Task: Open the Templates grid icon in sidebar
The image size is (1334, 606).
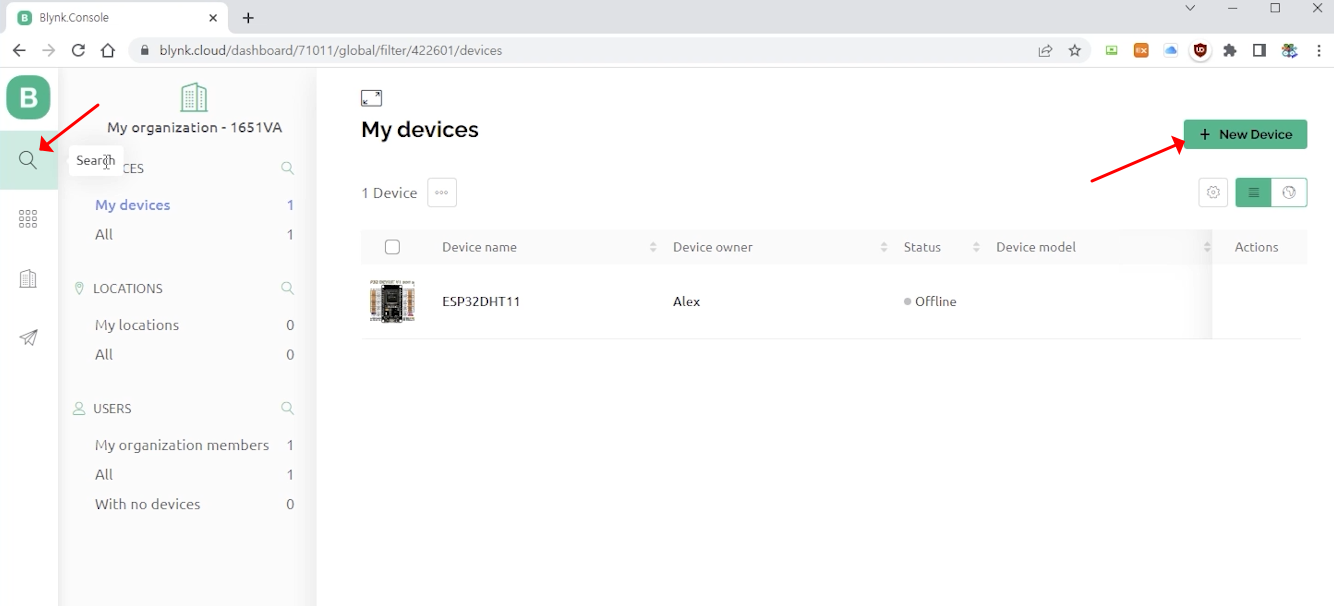Action: tap(28, 219)
